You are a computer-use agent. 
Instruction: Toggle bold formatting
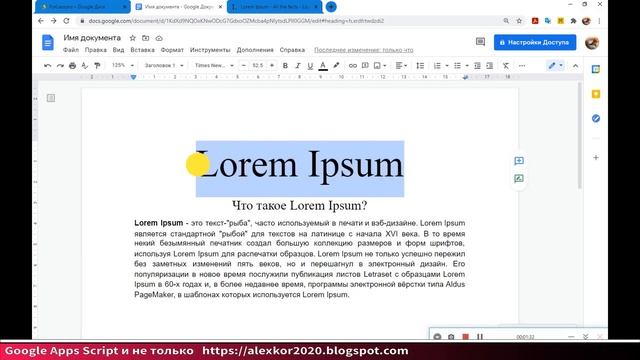[285, 66]
